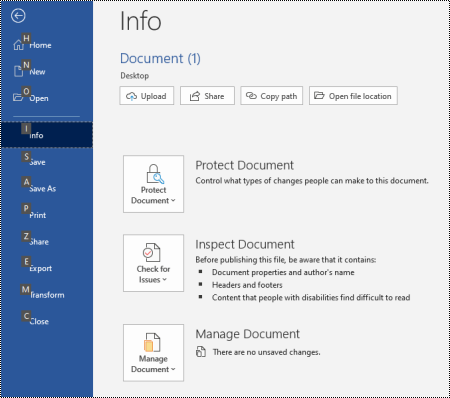This screenshot has height=398, width=450.
Task: Click the back arrow circle icon
Action: [18, 16]
